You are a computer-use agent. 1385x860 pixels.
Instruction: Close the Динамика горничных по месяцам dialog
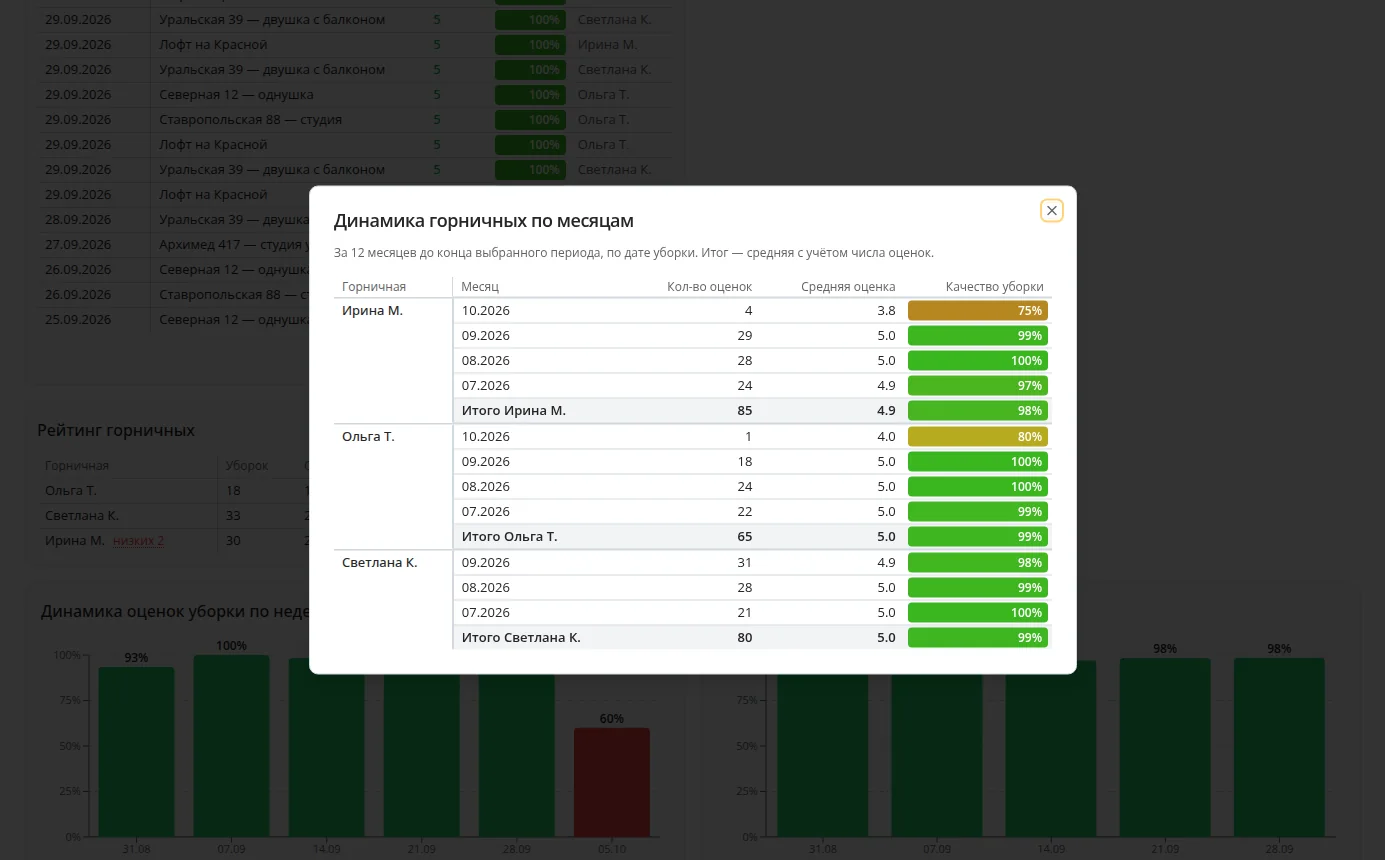tap(1051, 211)
